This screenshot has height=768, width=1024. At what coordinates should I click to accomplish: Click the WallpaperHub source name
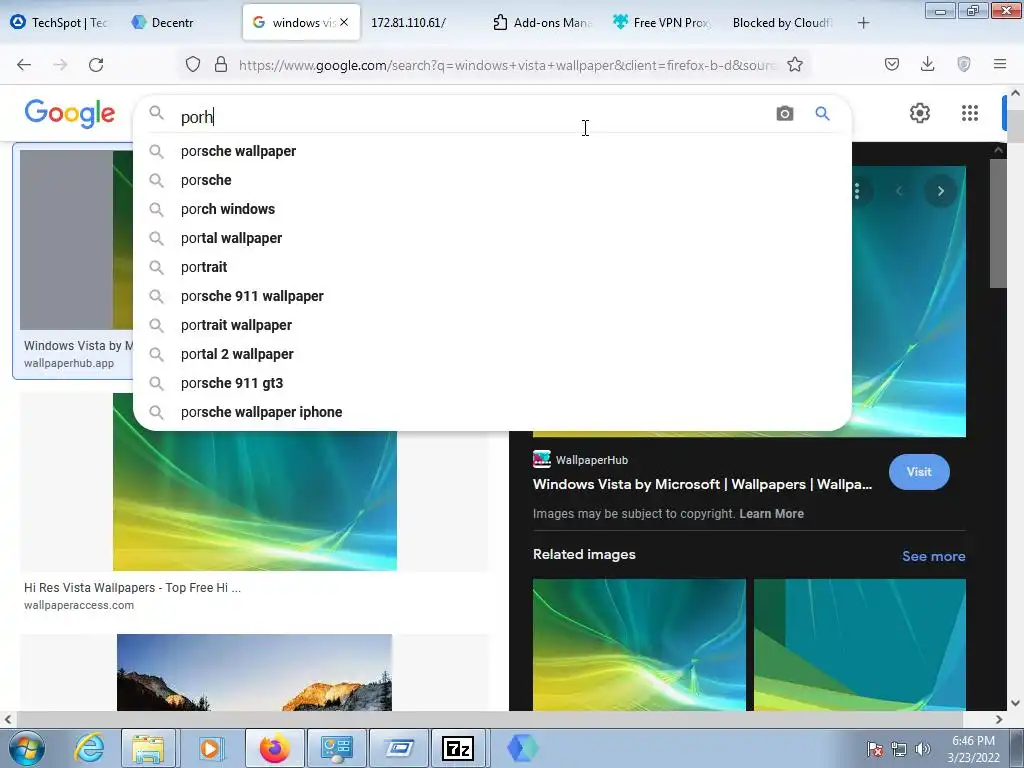click(x=592, y=460)
